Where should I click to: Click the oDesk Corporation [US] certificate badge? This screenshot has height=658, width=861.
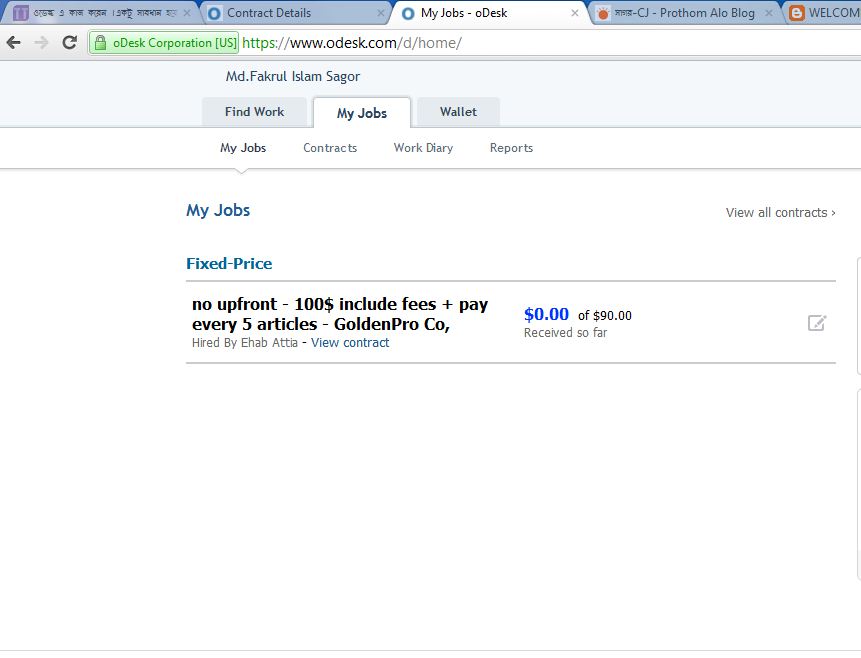[164, 43]
